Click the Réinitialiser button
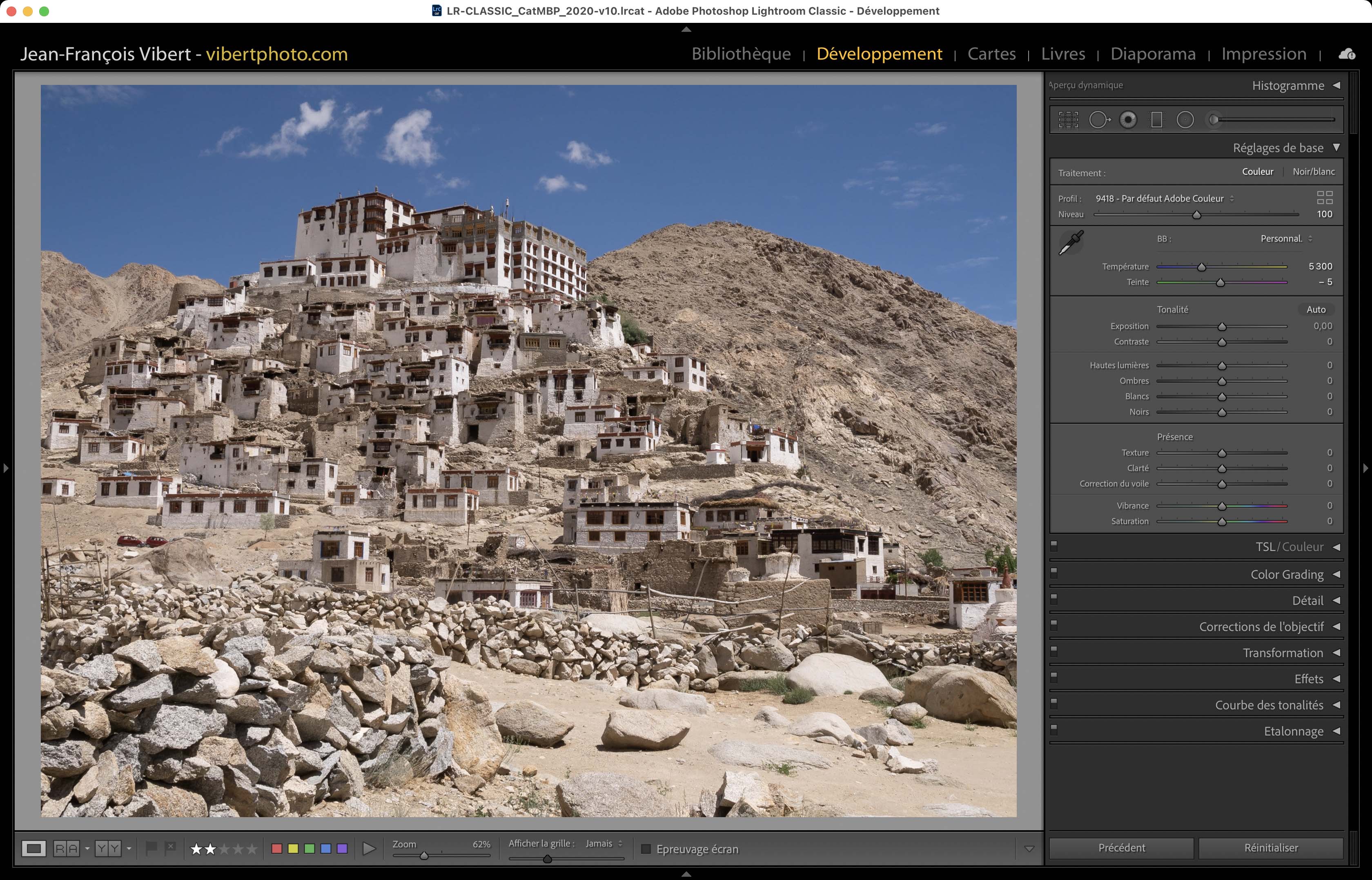Viewport: 1372px width, 880px height. (1270, 848)
